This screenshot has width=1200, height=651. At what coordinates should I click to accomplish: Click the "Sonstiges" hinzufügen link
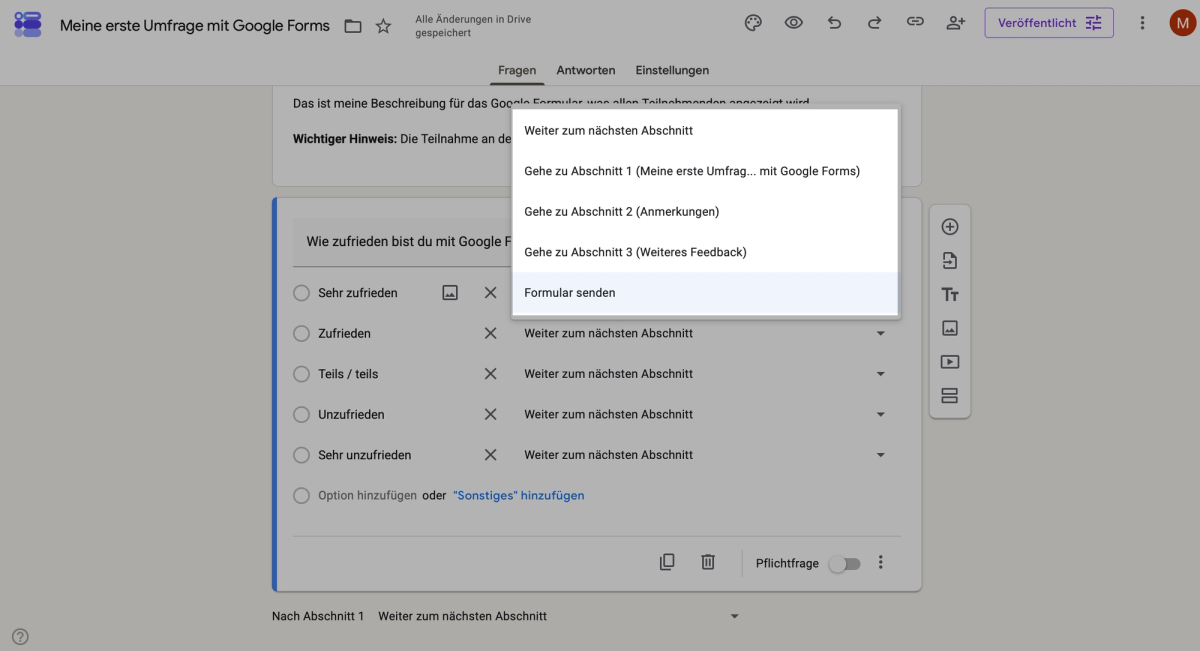click(519, 495)
